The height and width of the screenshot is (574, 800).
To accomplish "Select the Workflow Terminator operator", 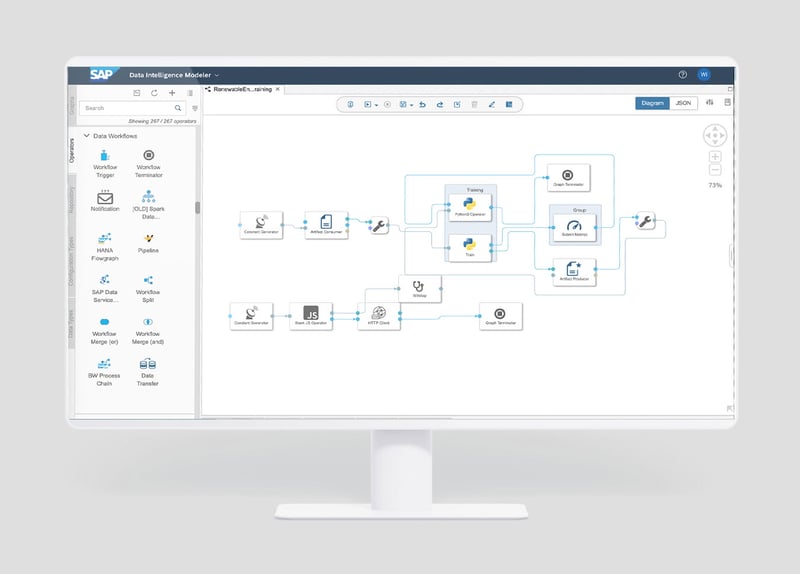I will pos(148,163).
